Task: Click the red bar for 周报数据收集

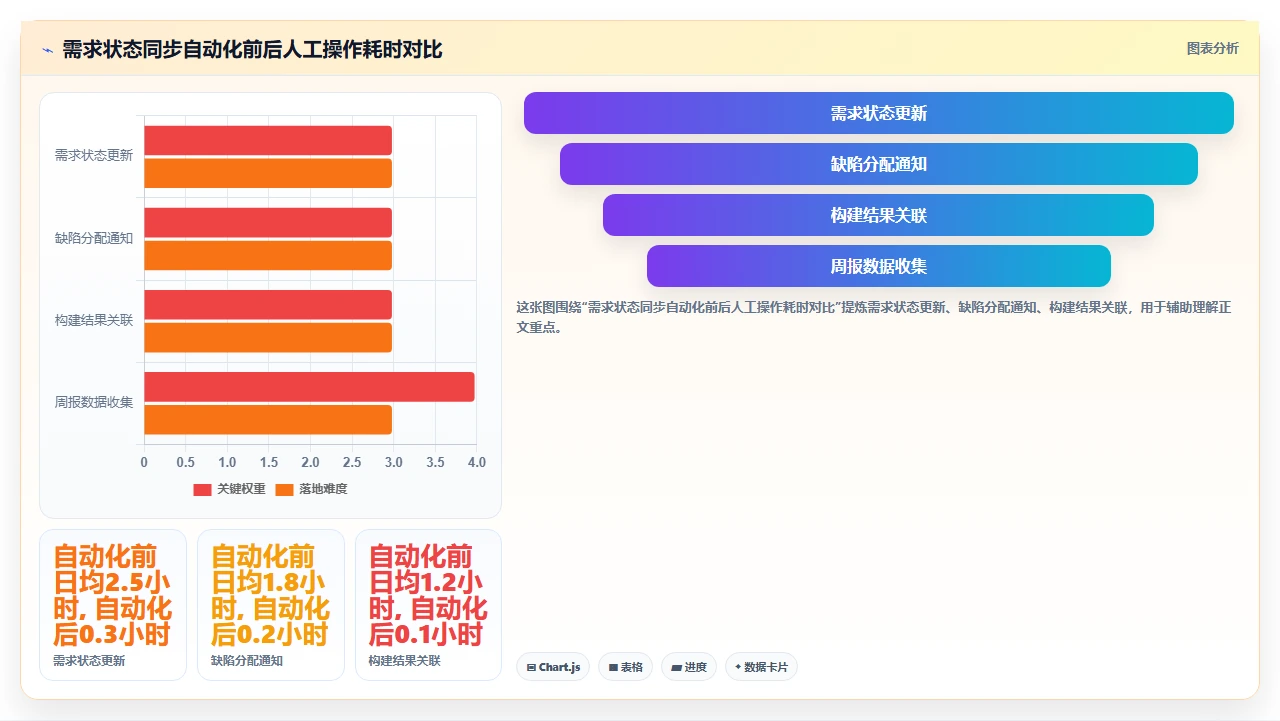Action: 309,387
